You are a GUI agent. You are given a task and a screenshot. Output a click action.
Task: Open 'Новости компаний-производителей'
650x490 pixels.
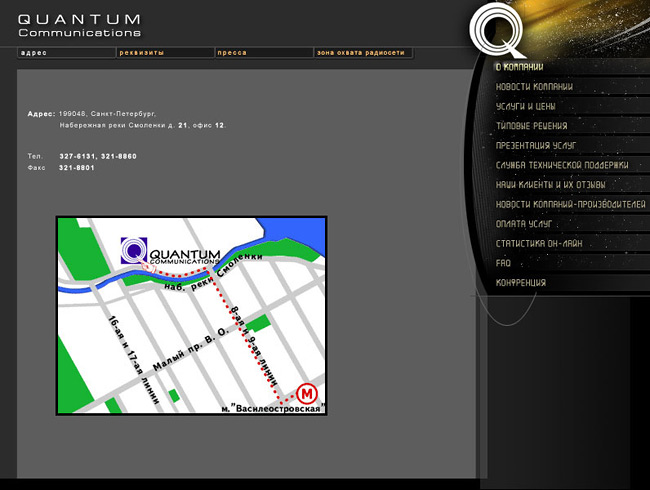[x=570, y=204]
